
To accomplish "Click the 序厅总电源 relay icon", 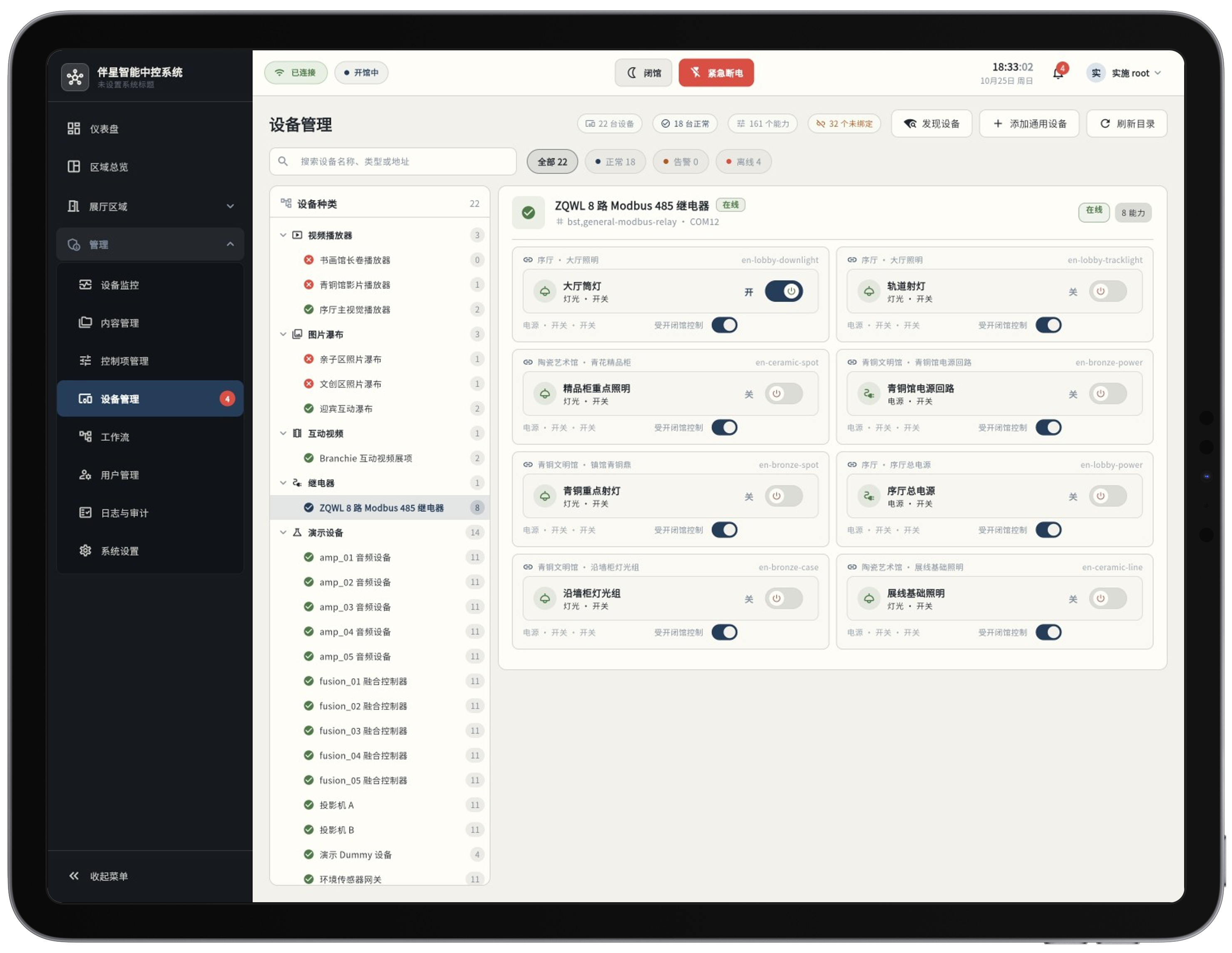I will click(869, 496).
